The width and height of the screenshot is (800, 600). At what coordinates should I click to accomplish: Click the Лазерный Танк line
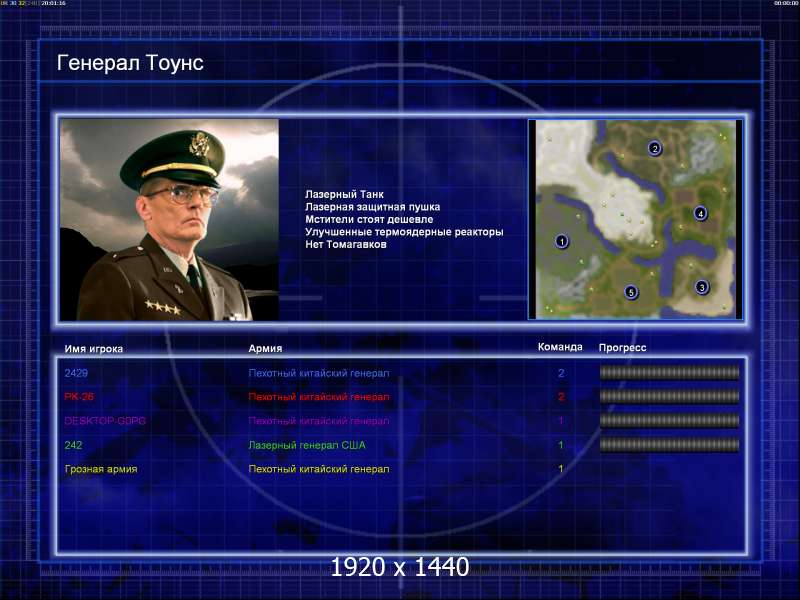(x=344, y=194)
